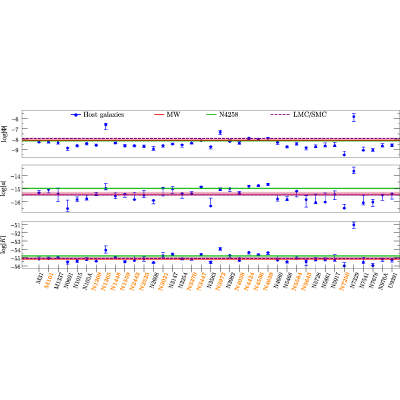Click the N7678 axis label

coord(372,280)
